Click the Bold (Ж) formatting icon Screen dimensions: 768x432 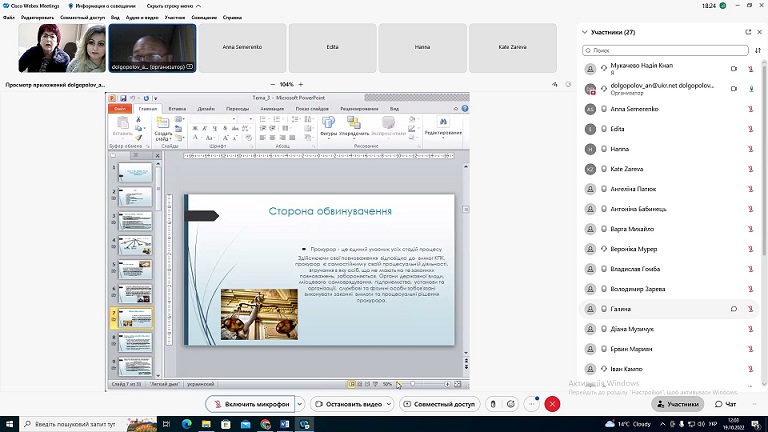(x=195, y=128)
